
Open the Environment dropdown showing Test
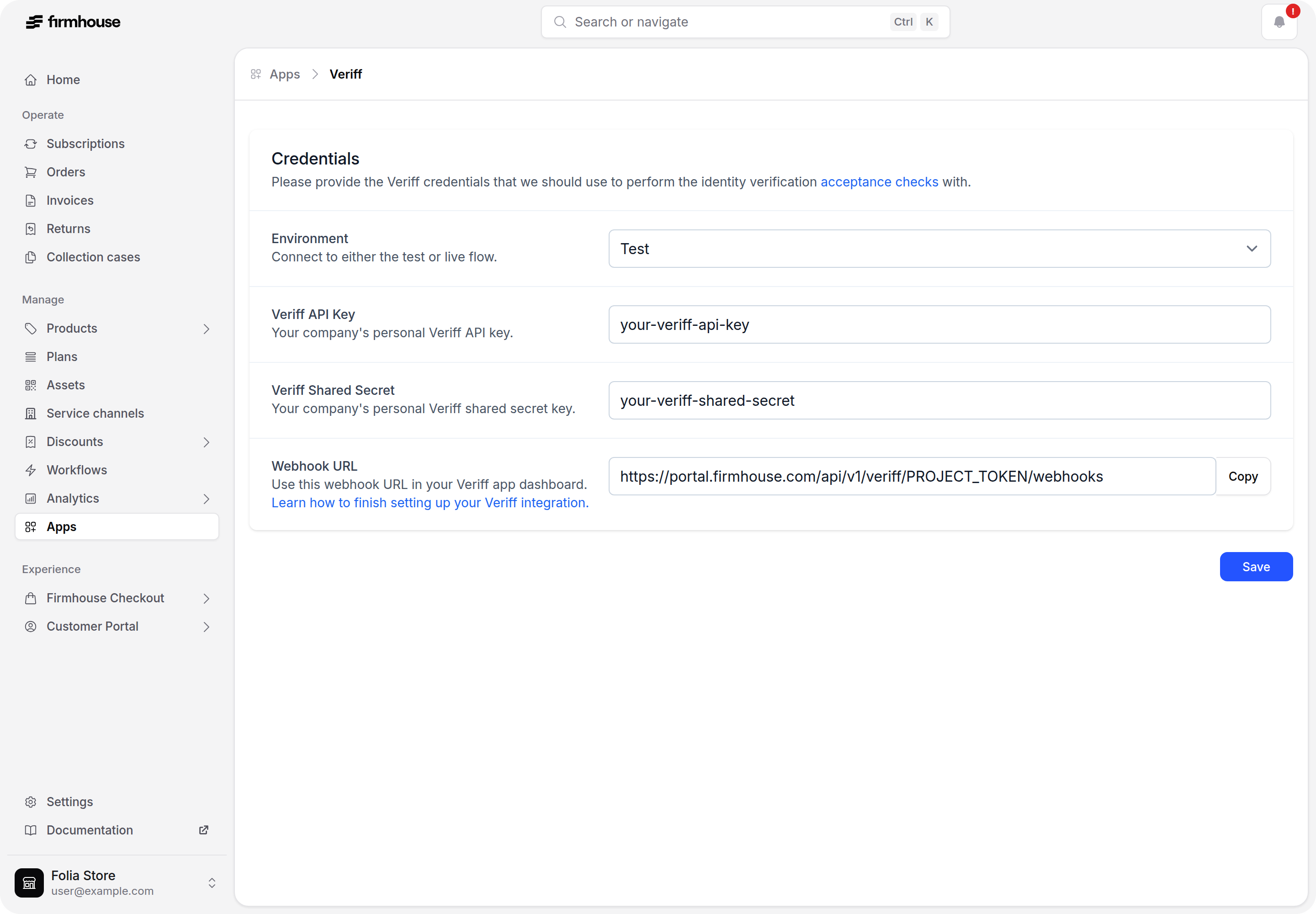(939, 249)
